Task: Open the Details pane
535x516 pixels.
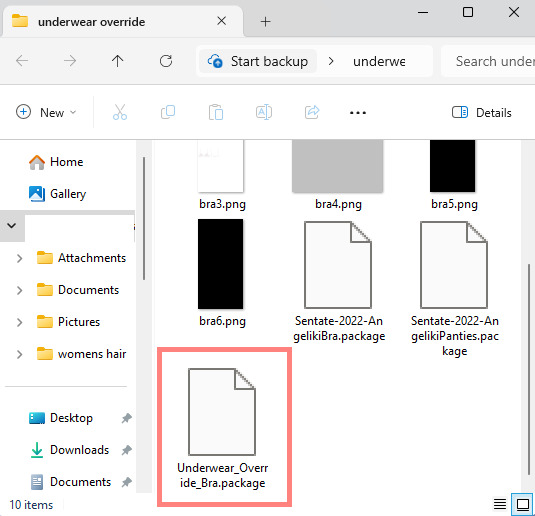Action: (481, 113)
